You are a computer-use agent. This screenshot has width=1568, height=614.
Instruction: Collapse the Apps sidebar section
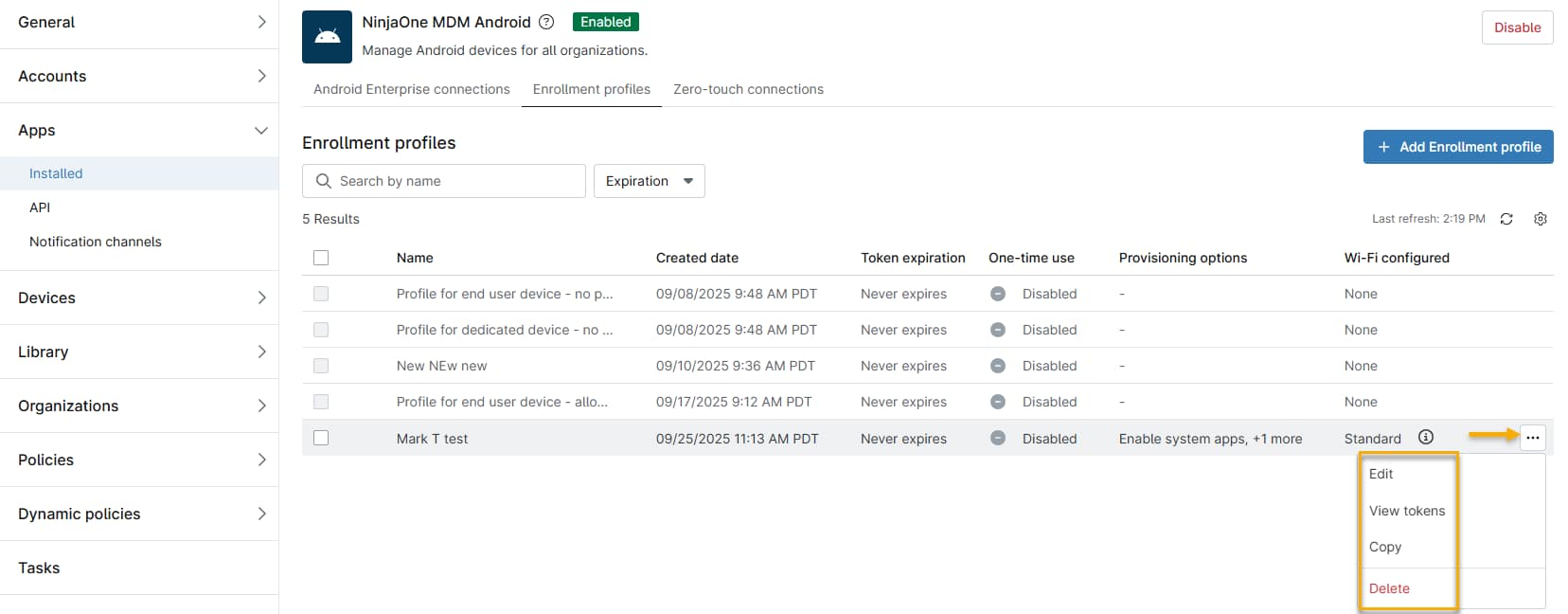(x=260, y=130)
